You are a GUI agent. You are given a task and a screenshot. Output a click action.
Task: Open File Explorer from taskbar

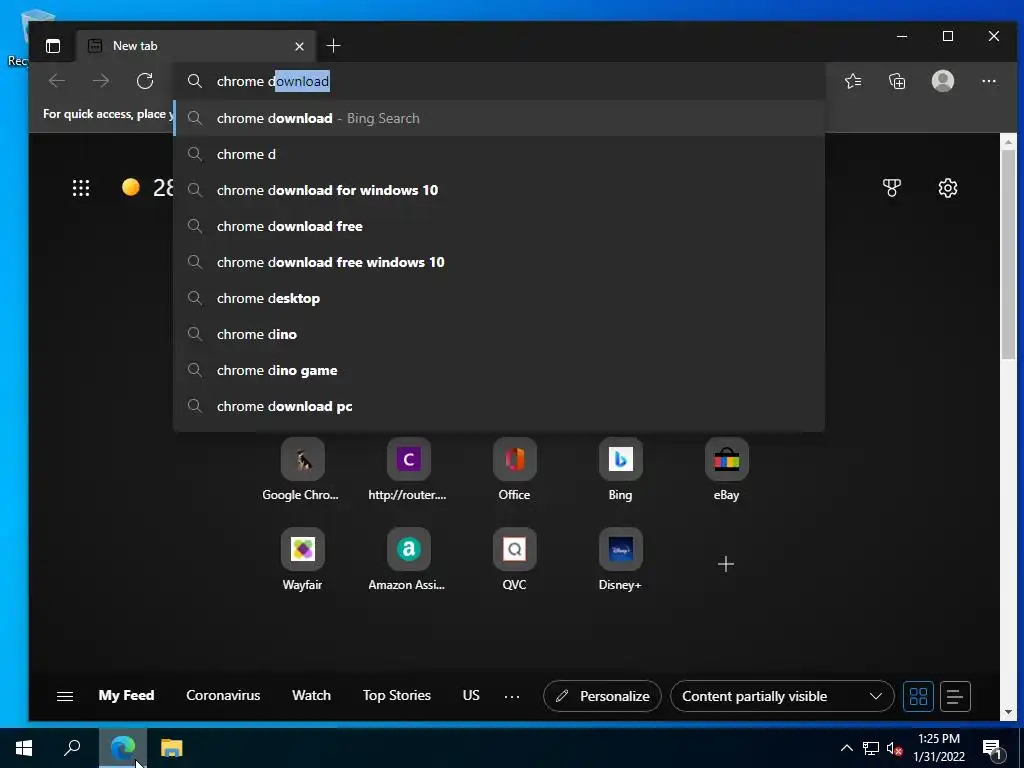click(171, 748)
